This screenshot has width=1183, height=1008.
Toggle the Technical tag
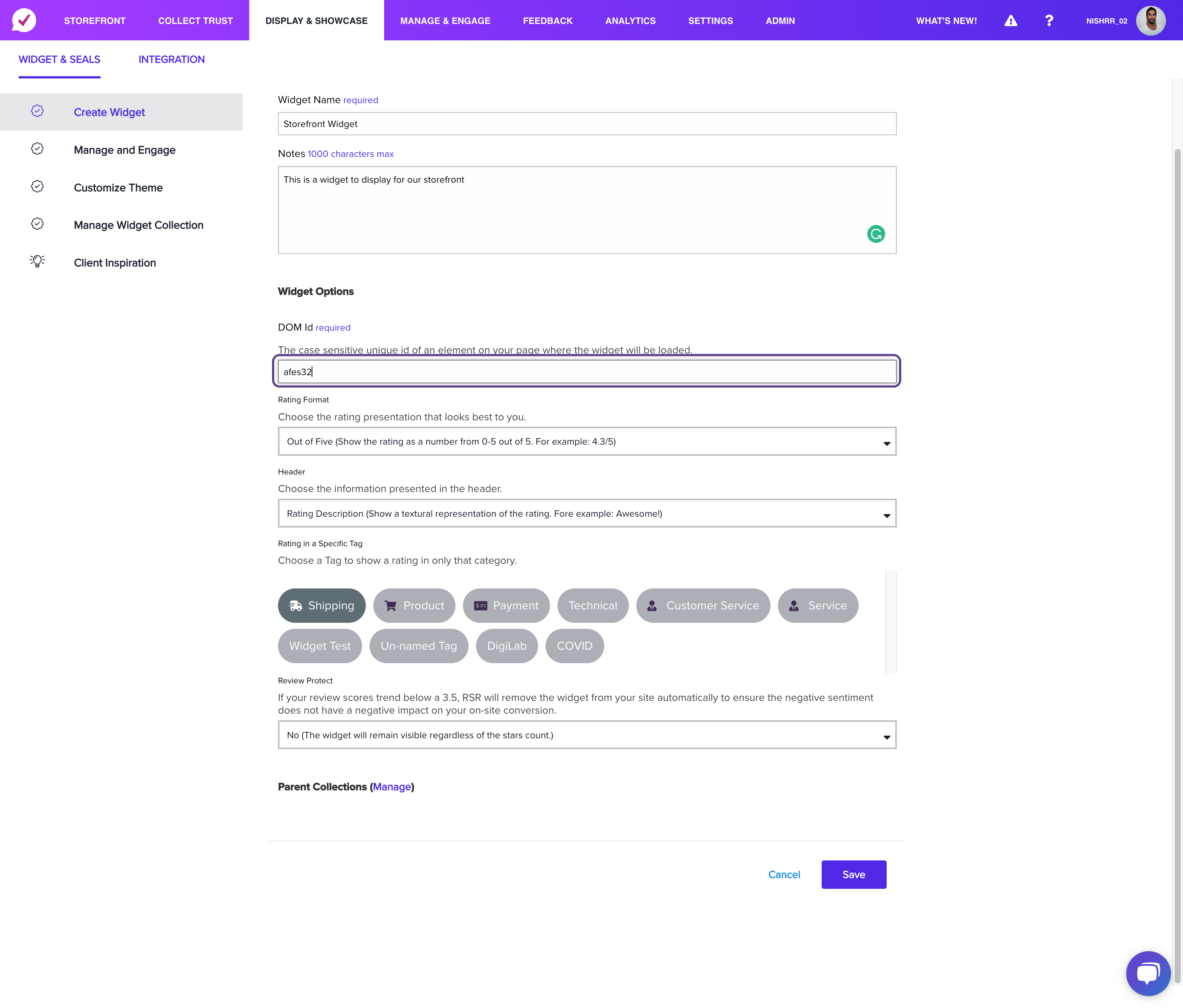click(593, 606)
